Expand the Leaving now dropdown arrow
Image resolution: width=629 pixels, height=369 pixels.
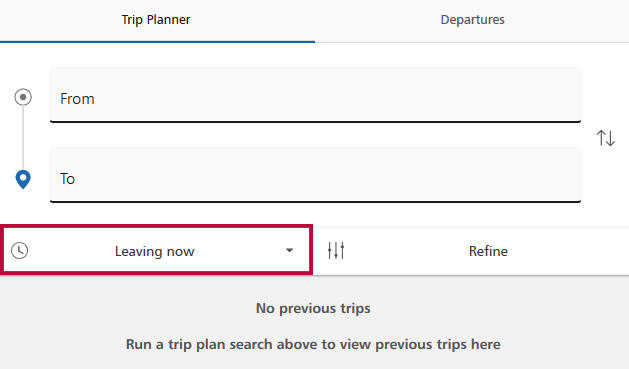pyautogui.click(x=289, y=251)
